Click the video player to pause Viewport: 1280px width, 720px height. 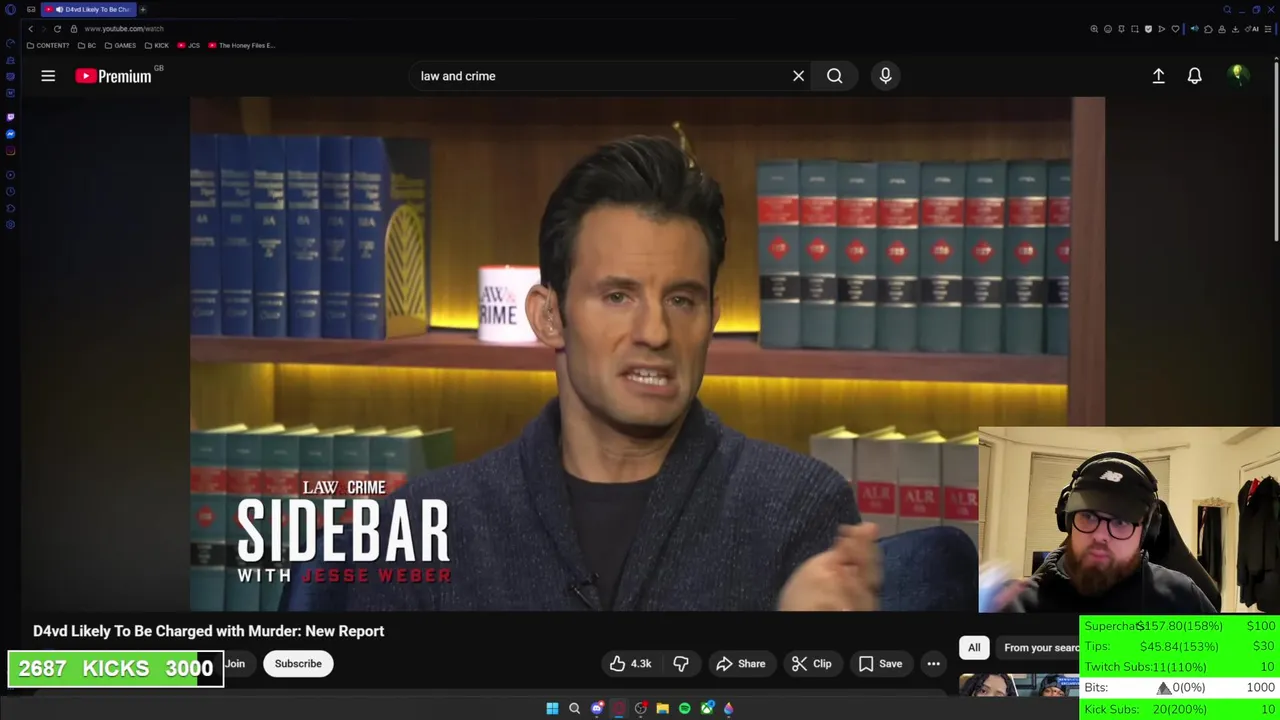(x=647, y=353)
